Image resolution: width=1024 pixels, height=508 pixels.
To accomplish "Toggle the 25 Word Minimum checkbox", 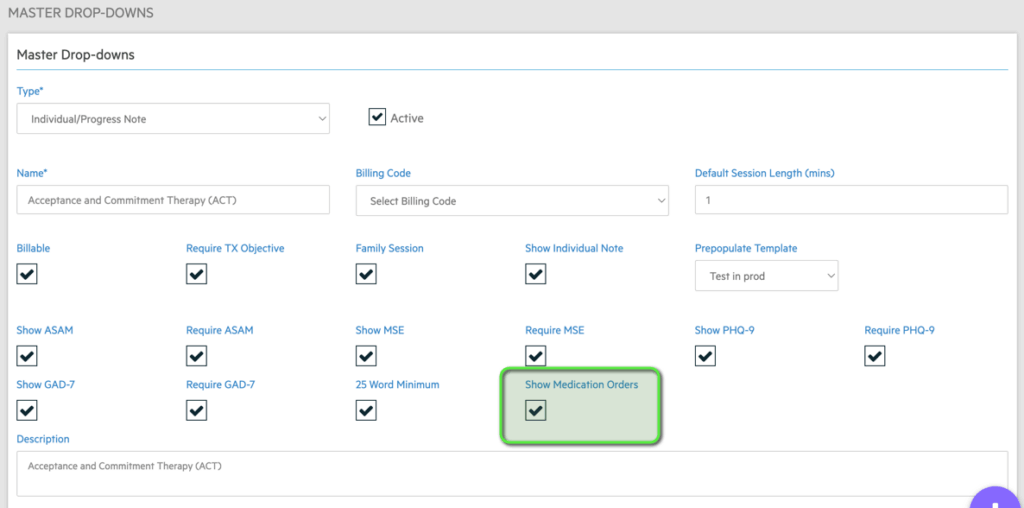I will (x=366, y=411).
